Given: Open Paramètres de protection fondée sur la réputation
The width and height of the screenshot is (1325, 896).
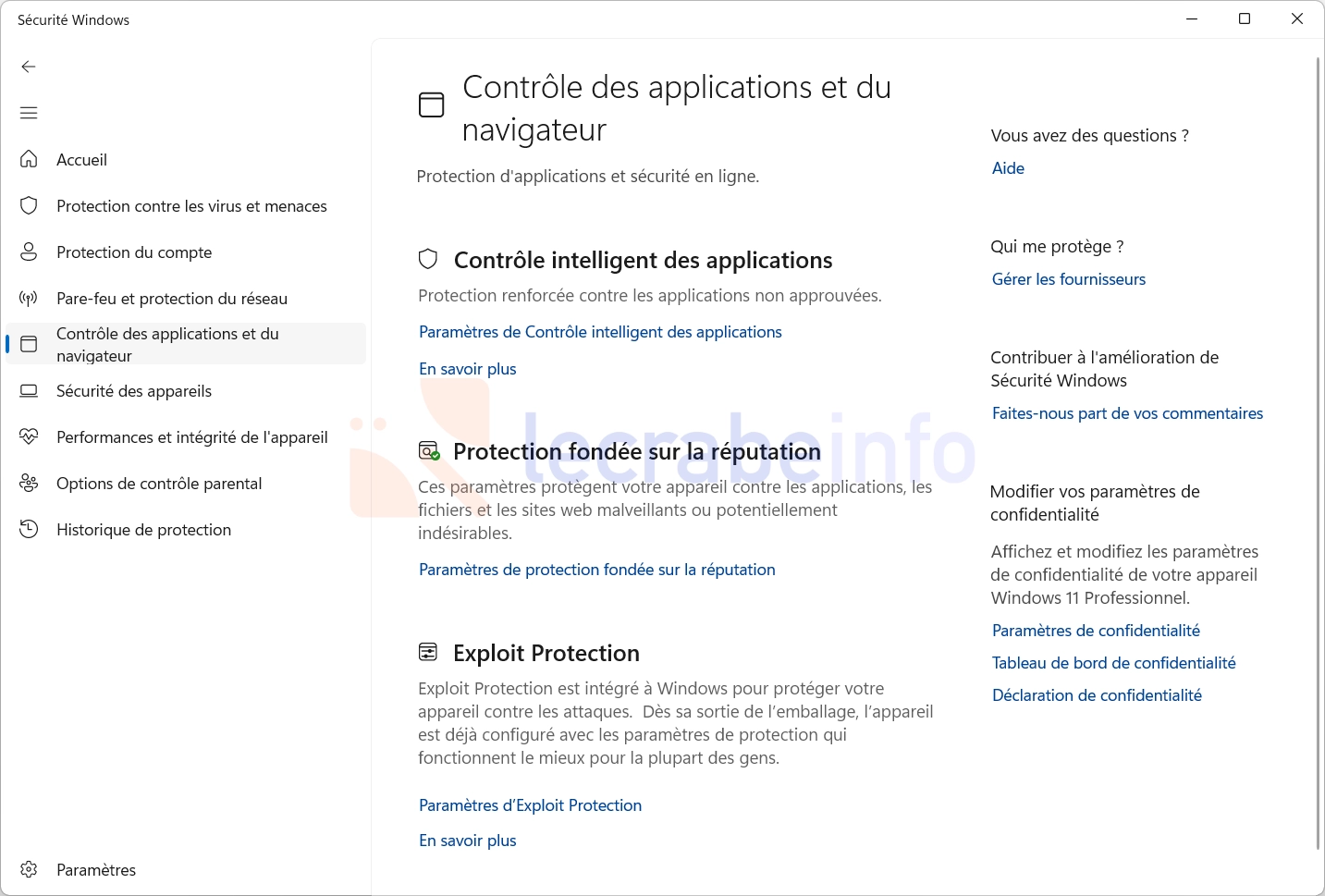Looking at the screenshot, I should click(x=596, y=570).
